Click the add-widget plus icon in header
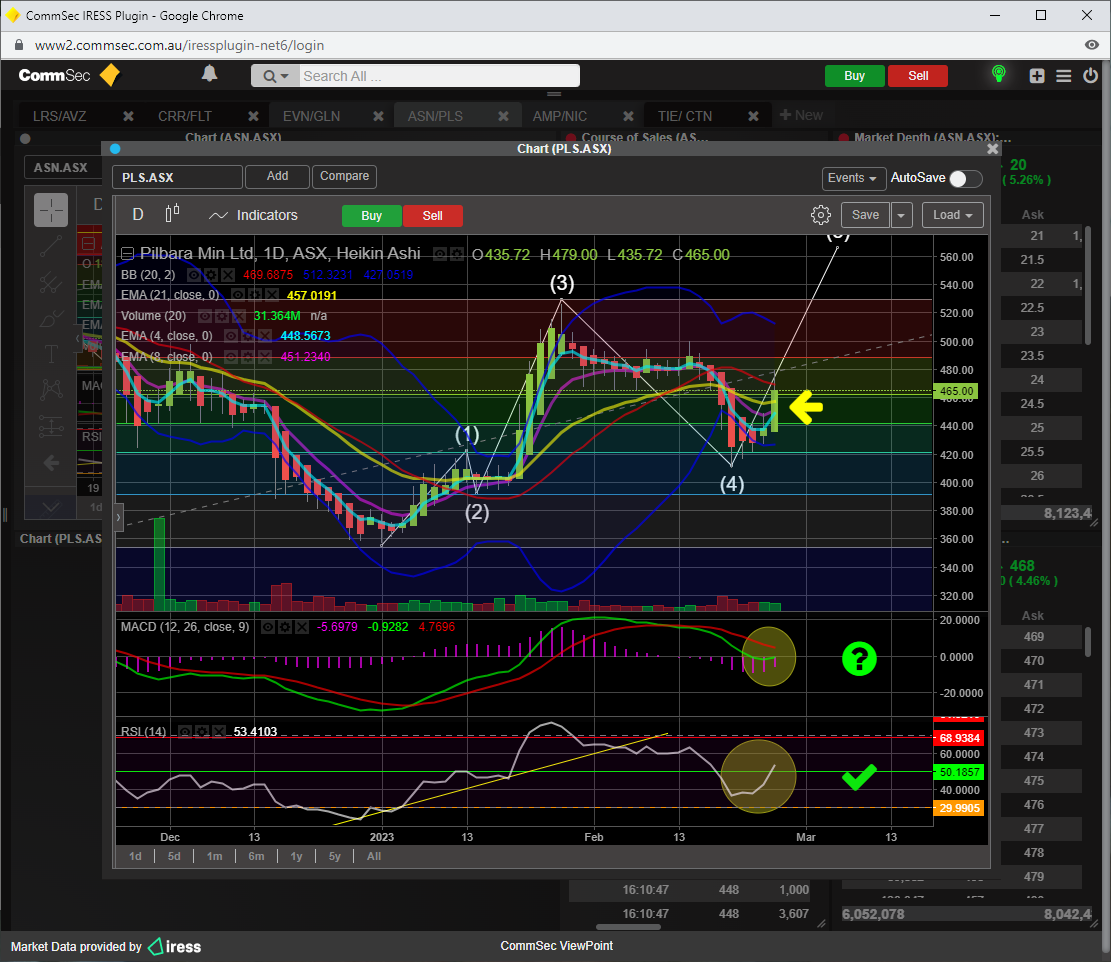Image resolution: width=1111 pixels, height=962 pixels. point(1037,76)
